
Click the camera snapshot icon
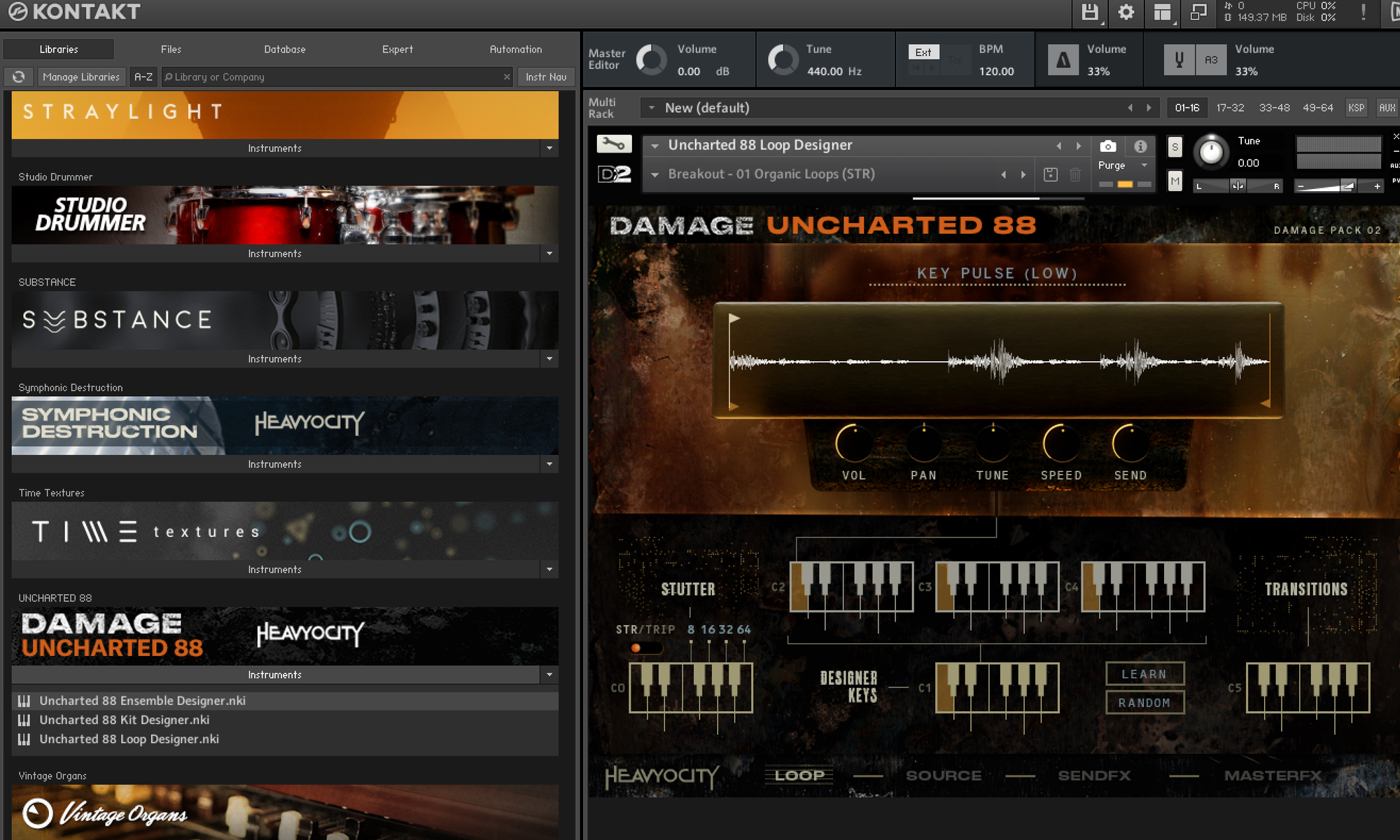click(x=1107, y=146)
